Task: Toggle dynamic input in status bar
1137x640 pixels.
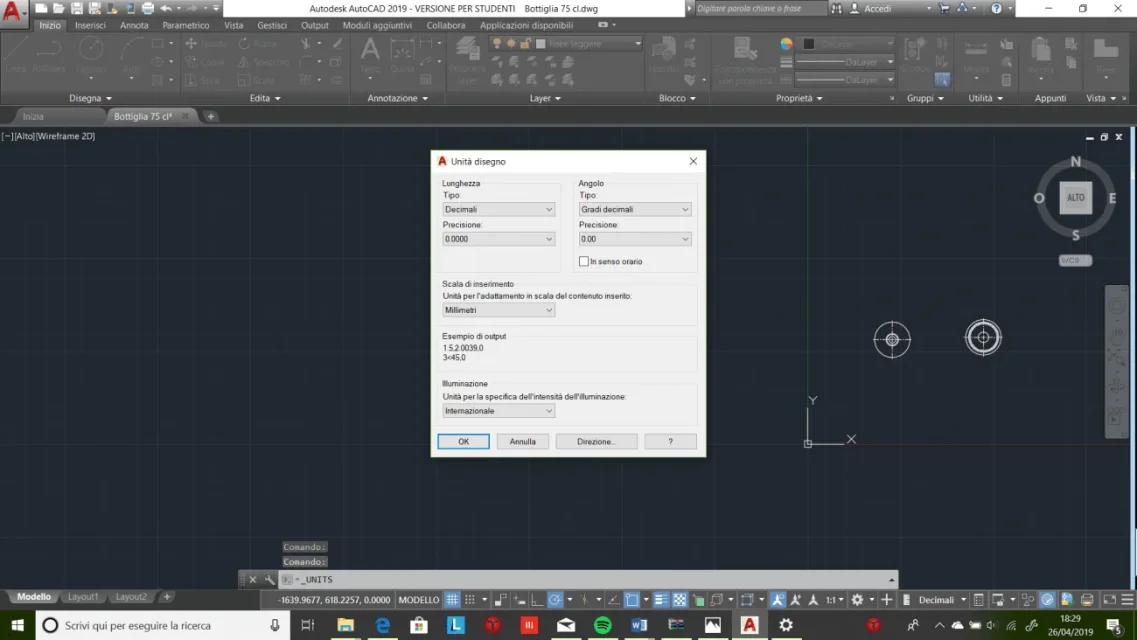Action: 520,599
